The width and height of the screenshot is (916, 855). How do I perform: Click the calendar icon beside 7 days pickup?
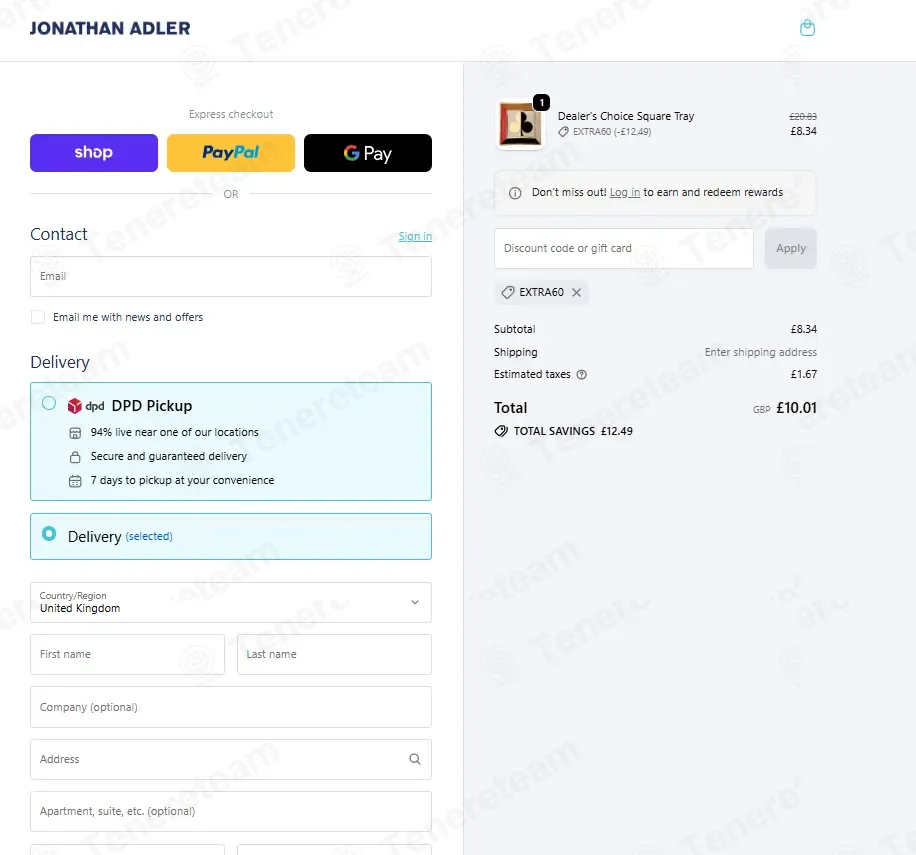(x=75, y=481)
